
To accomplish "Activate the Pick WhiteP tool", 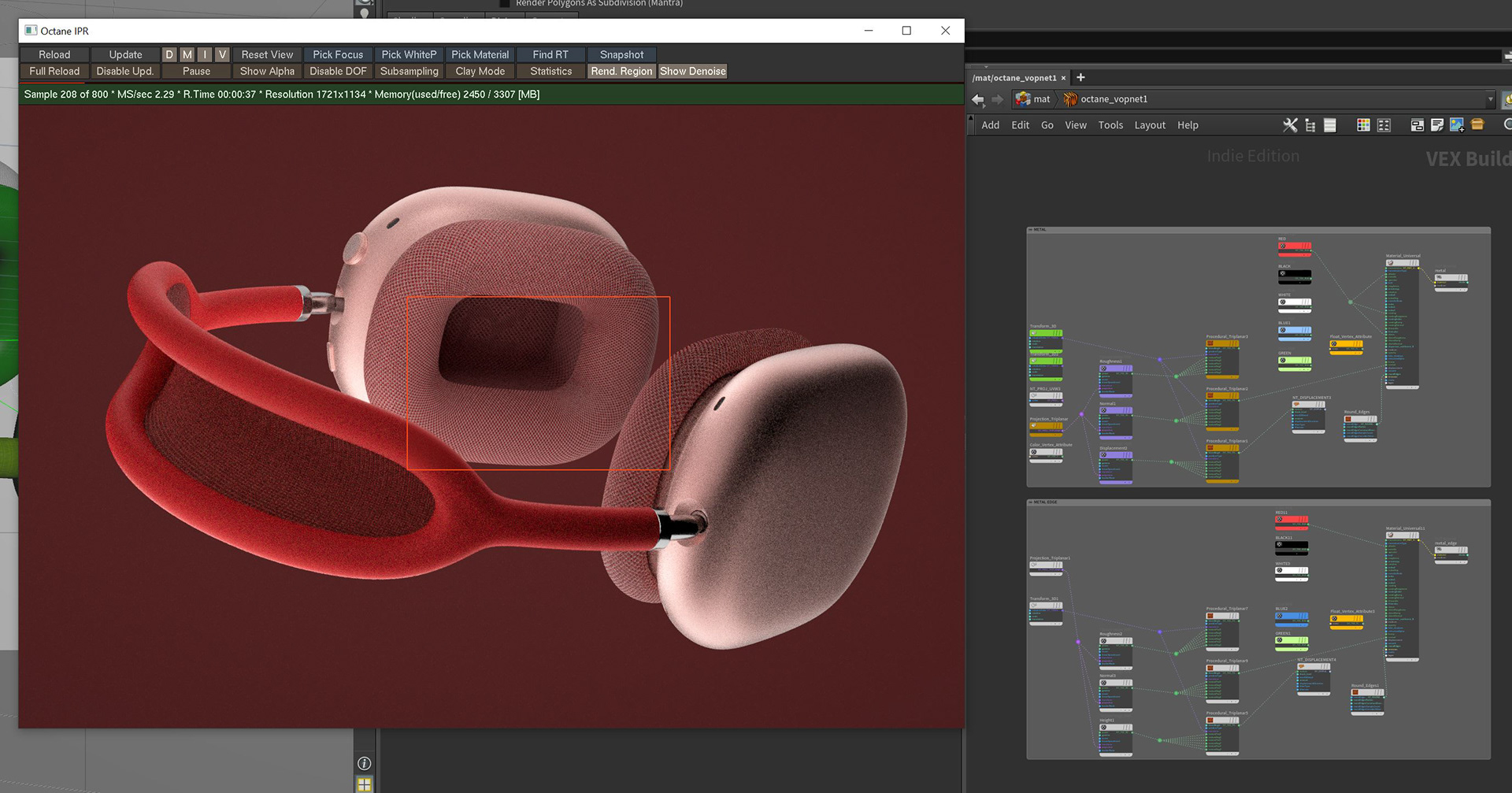I will pos(409,54).
